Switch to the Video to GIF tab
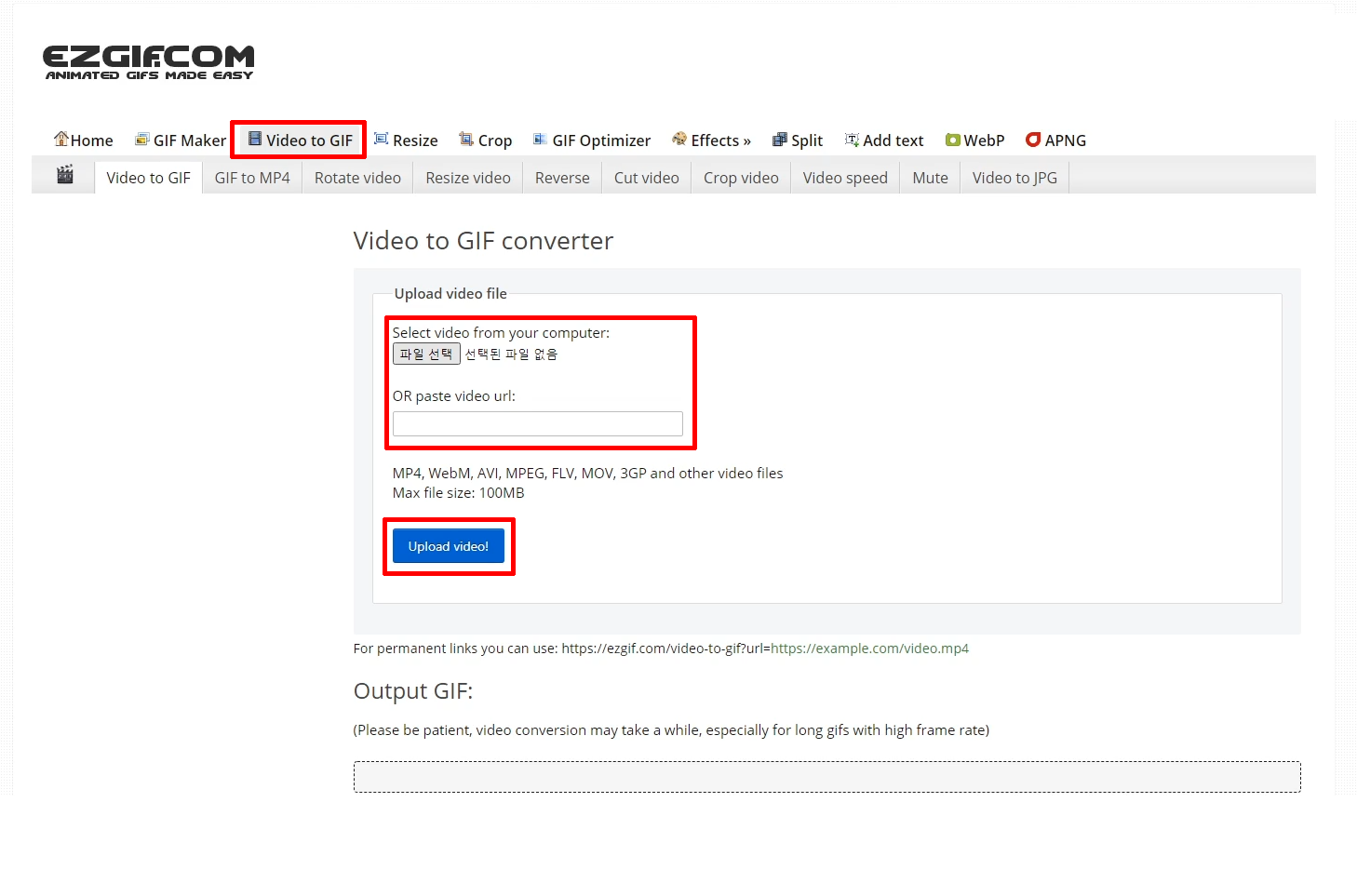 pos(149,178)
